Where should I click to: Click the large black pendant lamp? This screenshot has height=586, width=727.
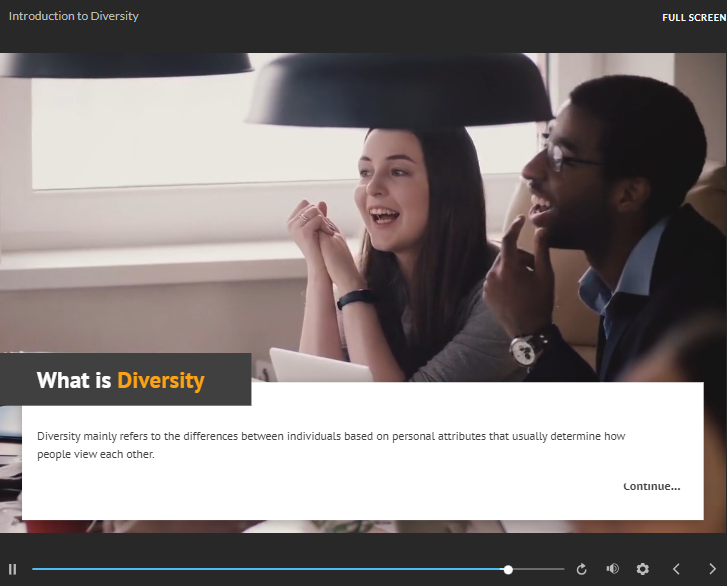[x=400, y=95]
